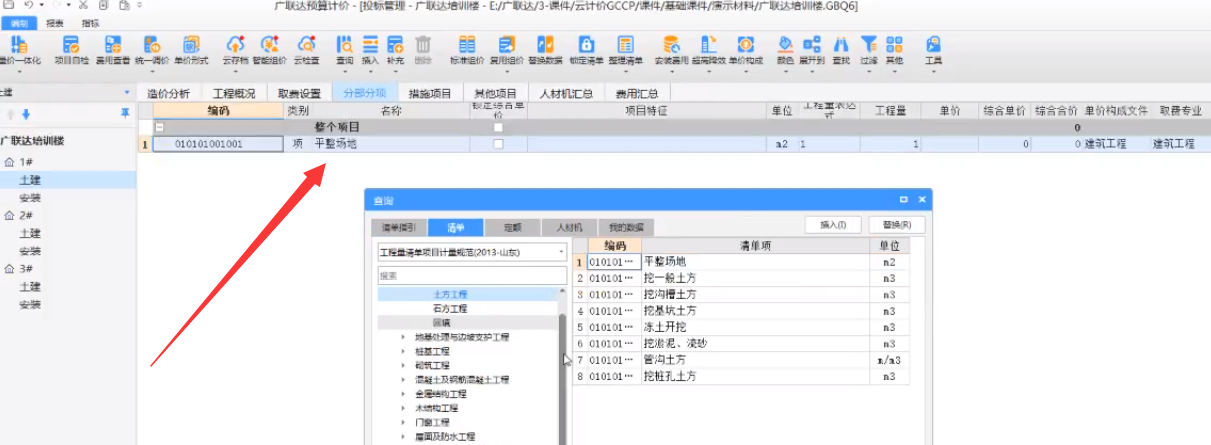
Task: Select the 挖沟槽土方 row in the list
Action: point(741,294)
